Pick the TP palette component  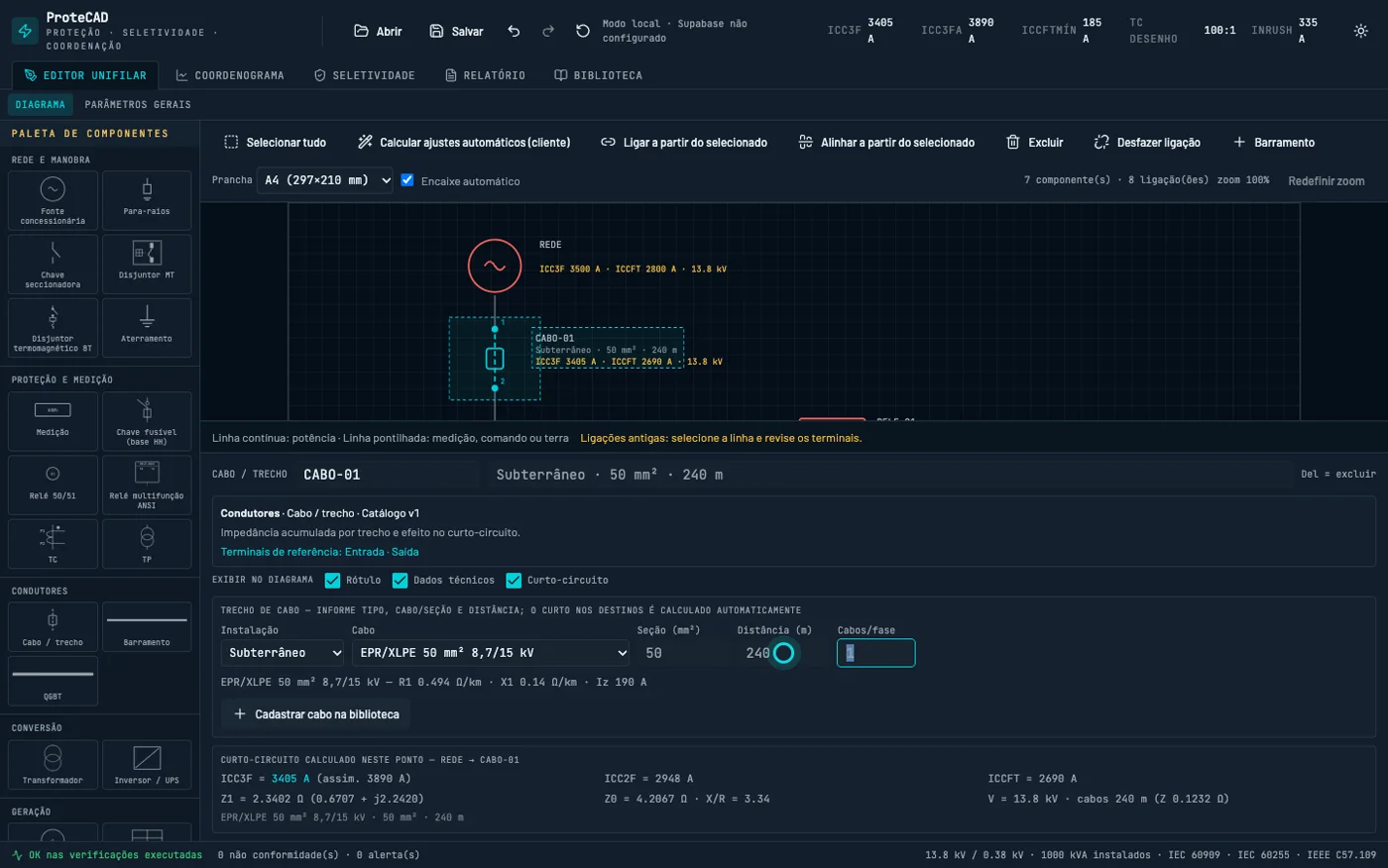[147, 544]
